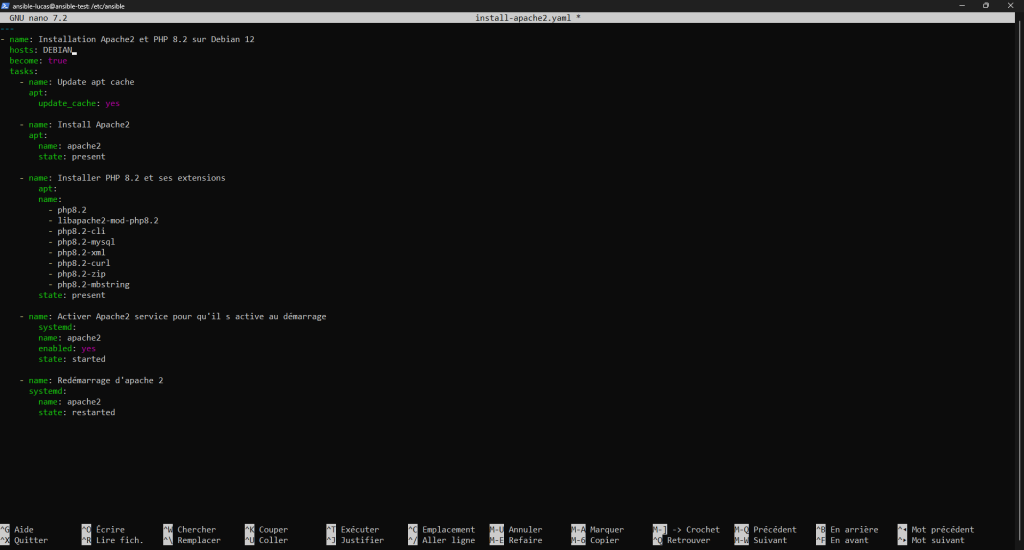Click the ^G Aide help shortcut
The height and width of the screenshot is (550, 1024).
(x=17, y=530)
